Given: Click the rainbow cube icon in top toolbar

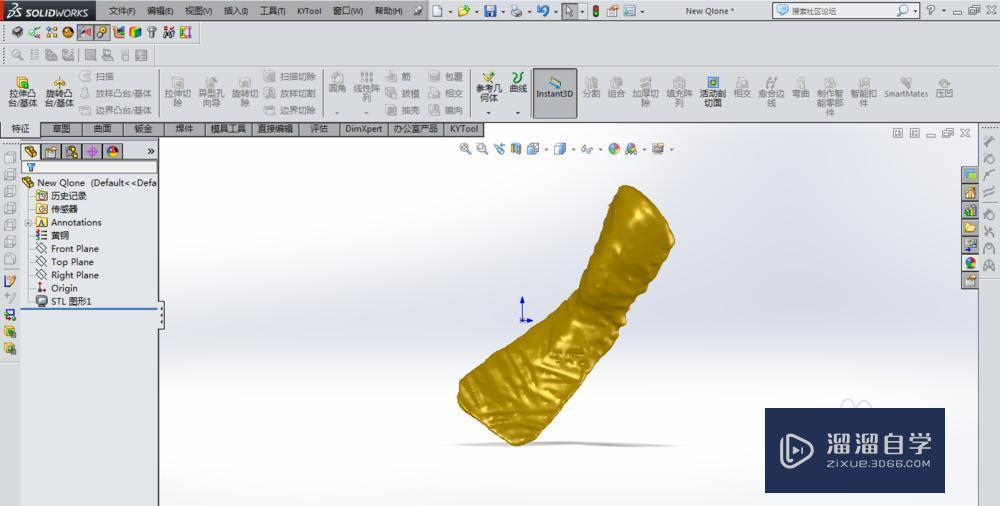Looking at the screenshot, I should point(135,32).
